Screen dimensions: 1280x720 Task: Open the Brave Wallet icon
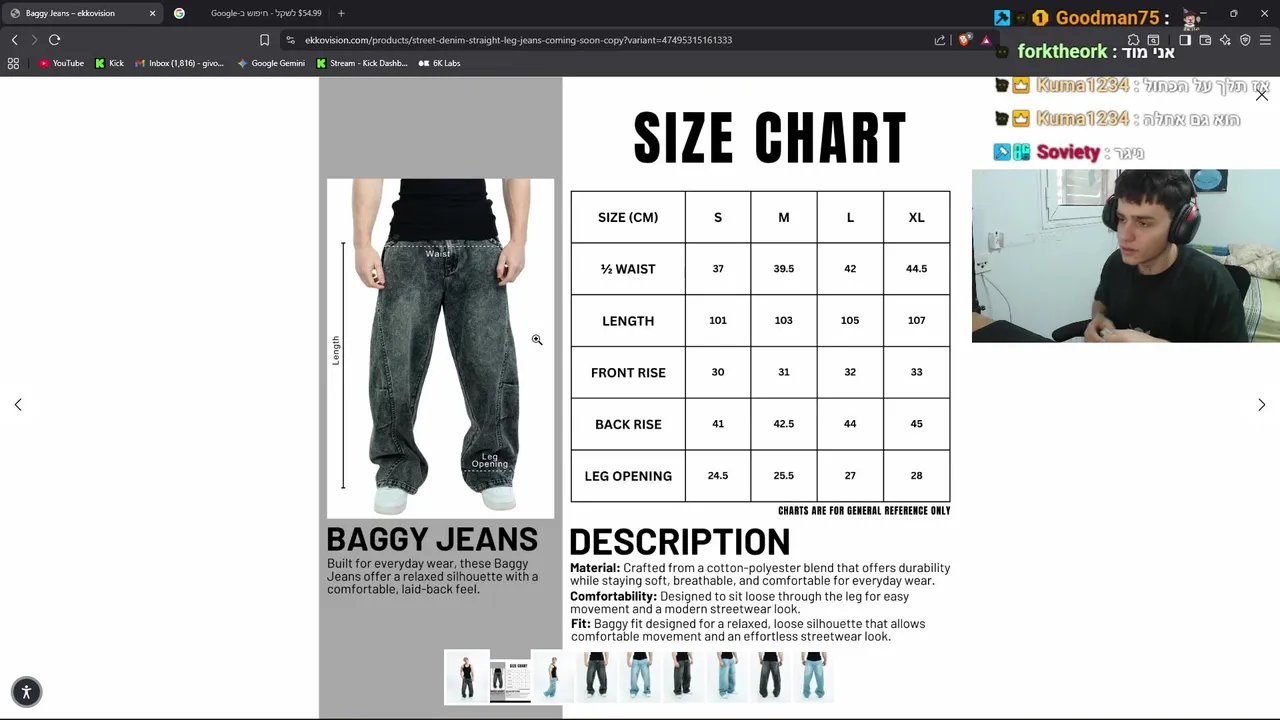pyautogui.click(x=1205, y=40)
